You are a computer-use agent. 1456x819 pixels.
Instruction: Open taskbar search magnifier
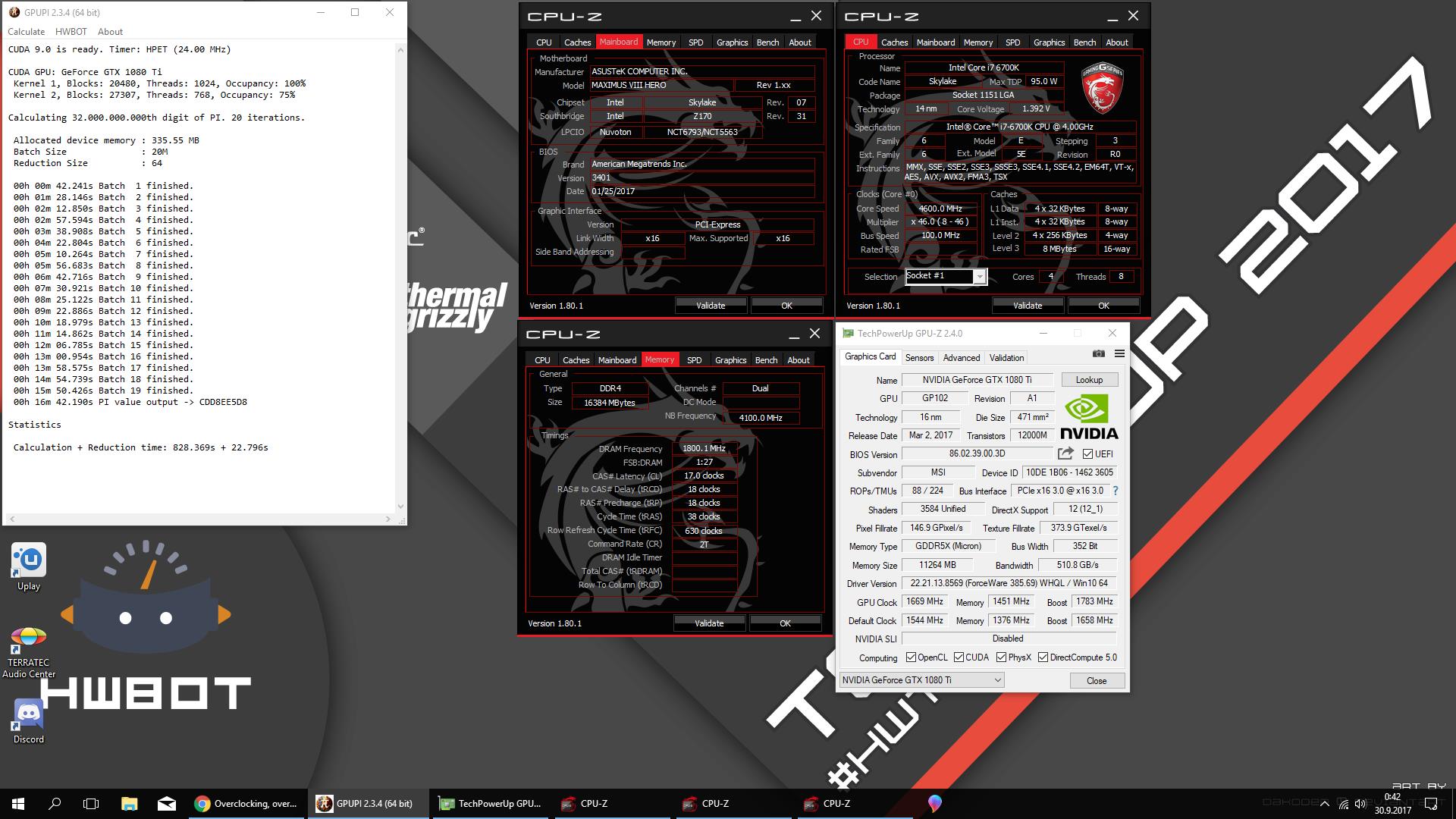55,803
